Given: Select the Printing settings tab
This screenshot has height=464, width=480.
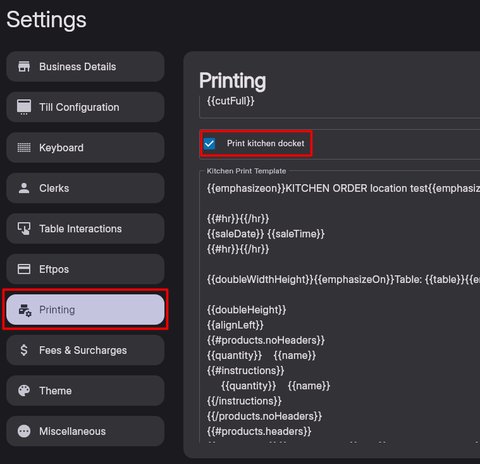Looking at the screenshot, I should [85, 310].
